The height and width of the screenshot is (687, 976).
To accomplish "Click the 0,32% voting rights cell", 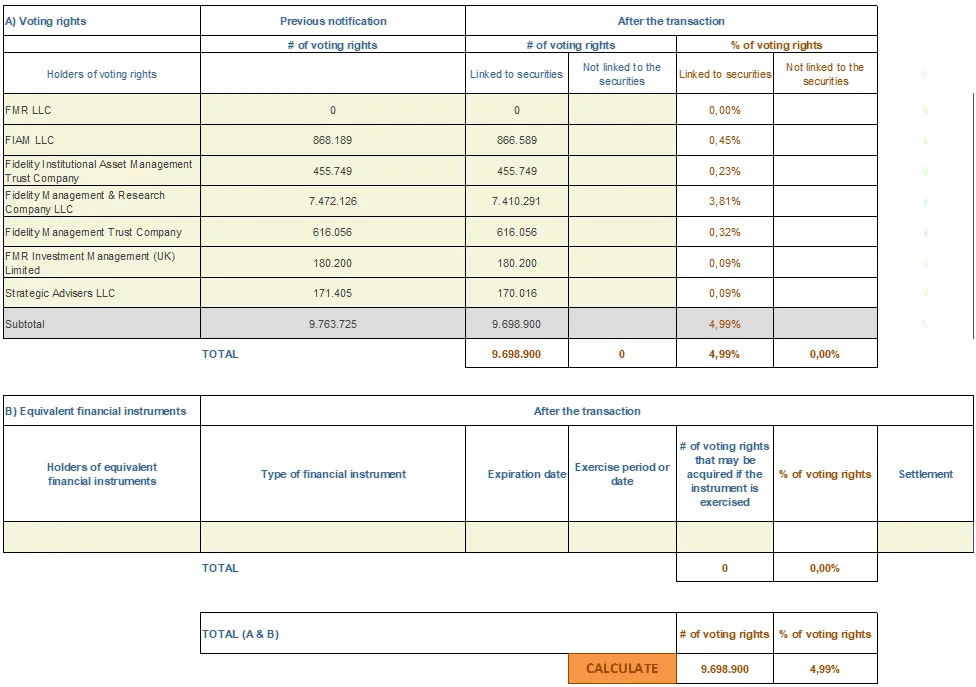I will [x=725, y=231].
